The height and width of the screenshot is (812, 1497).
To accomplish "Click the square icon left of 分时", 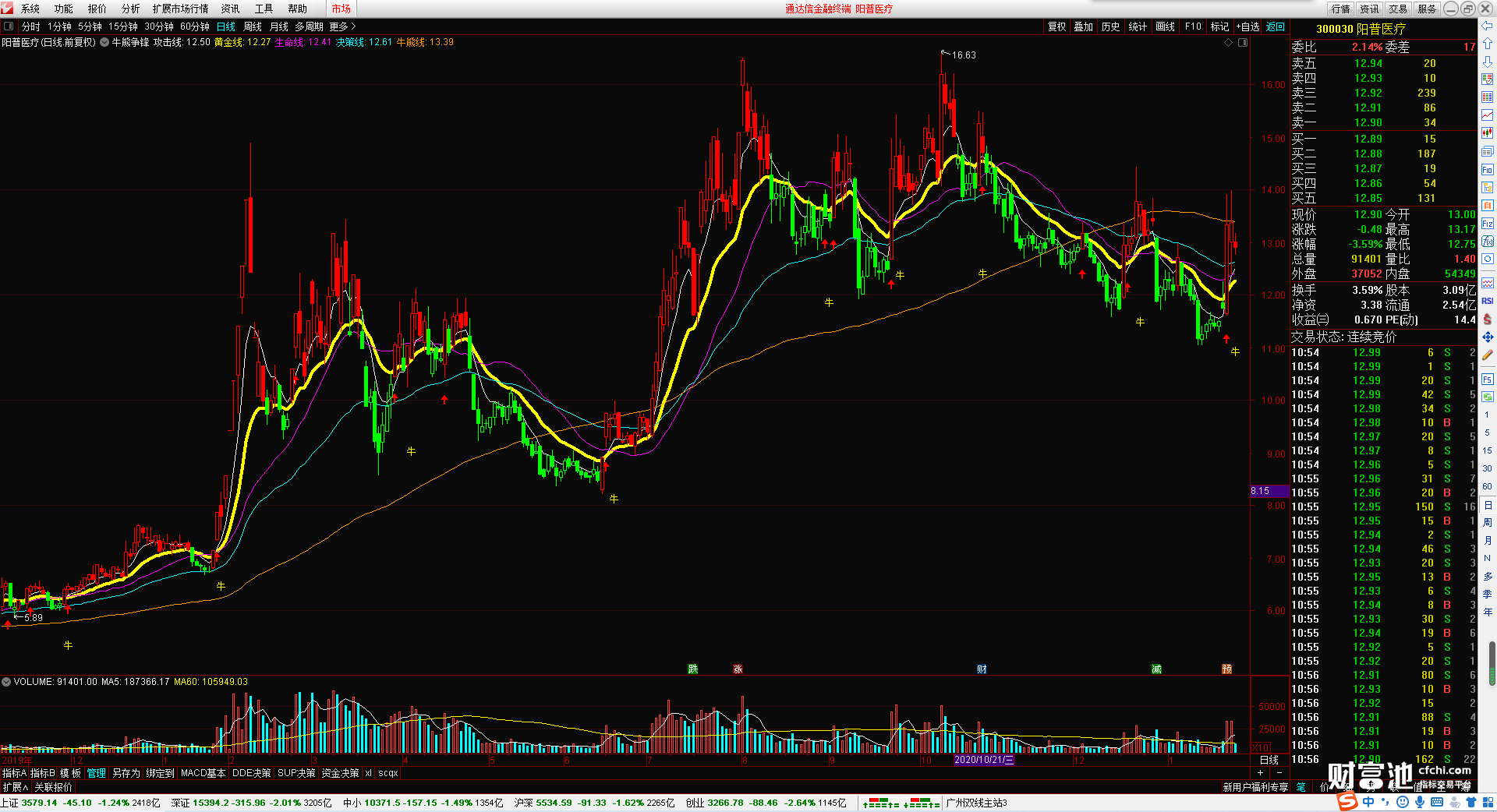I will pos(9,26).
